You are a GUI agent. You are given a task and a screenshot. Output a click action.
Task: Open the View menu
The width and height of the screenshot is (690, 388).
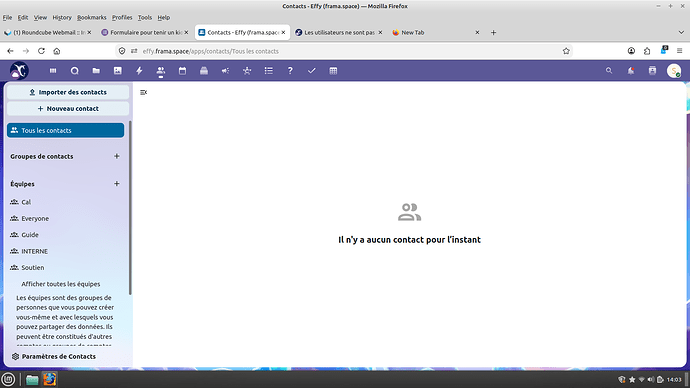click(40, 18)
